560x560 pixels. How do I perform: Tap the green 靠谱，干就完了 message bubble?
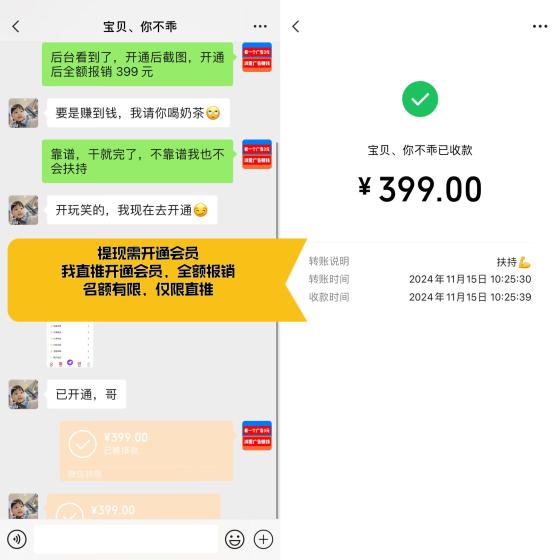[x=138, y=161]
